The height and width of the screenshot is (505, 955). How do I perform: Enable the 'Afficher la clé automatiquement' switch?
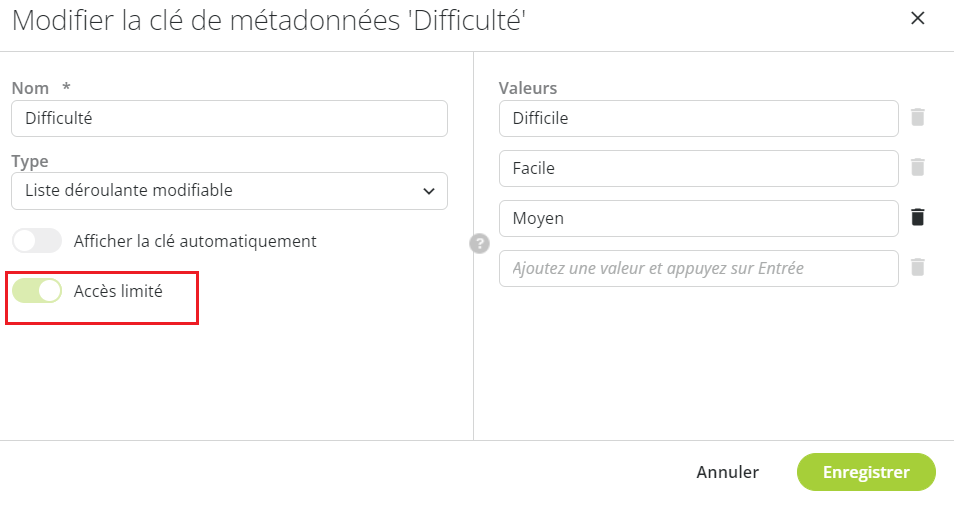click(x=37, y=241)
